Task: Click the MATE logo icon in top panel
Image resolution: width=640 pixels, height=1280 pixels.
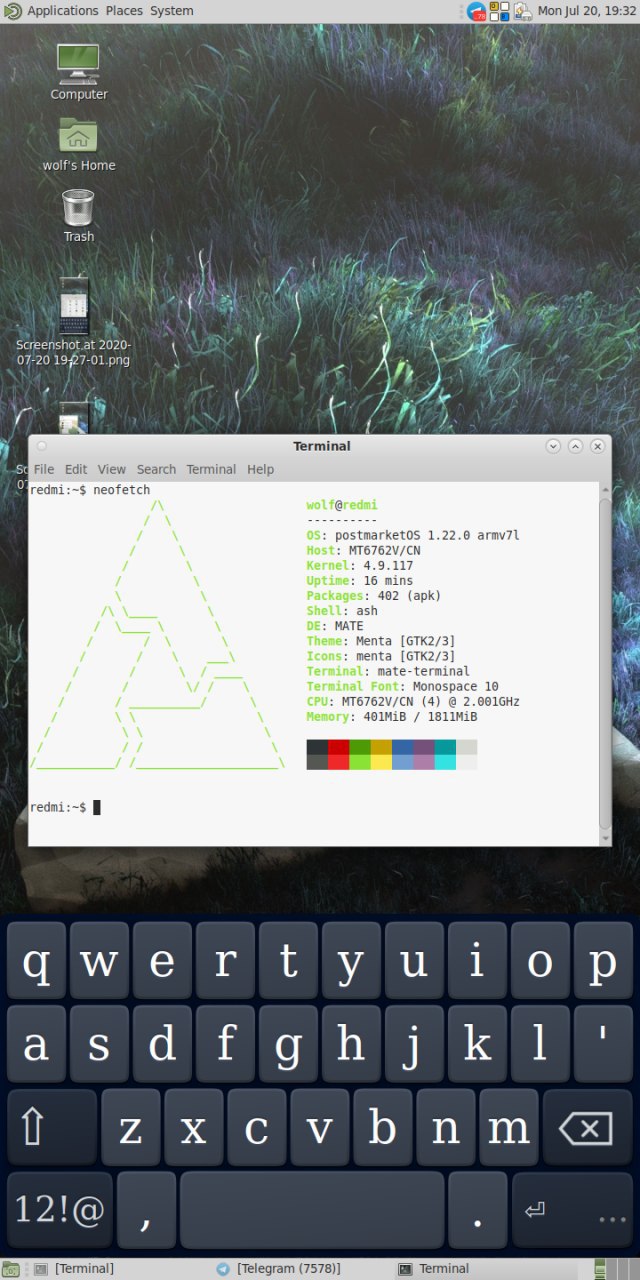Action: coord(12,11)
